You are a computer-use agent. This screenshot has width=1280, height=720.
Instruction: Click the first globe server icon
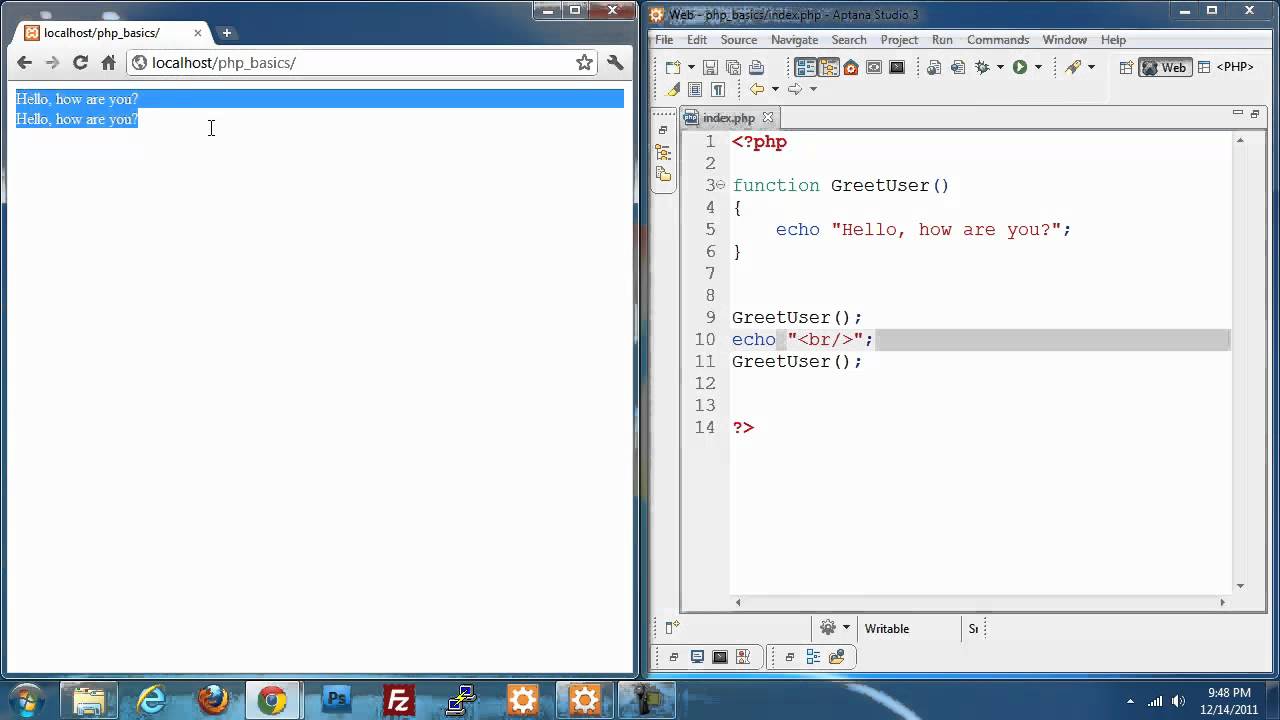934,68
